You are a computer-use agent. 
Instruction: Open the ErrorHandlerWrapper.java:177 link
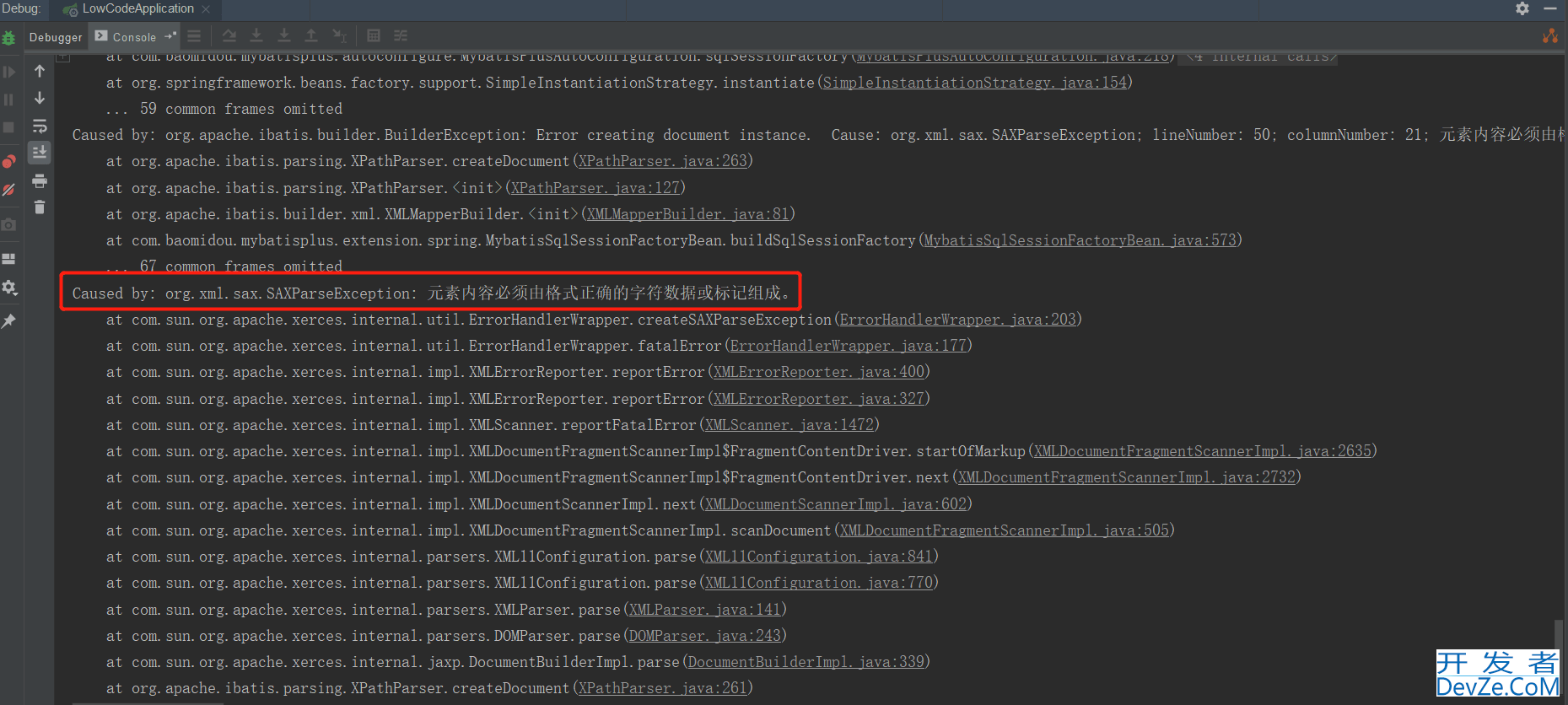848,346
